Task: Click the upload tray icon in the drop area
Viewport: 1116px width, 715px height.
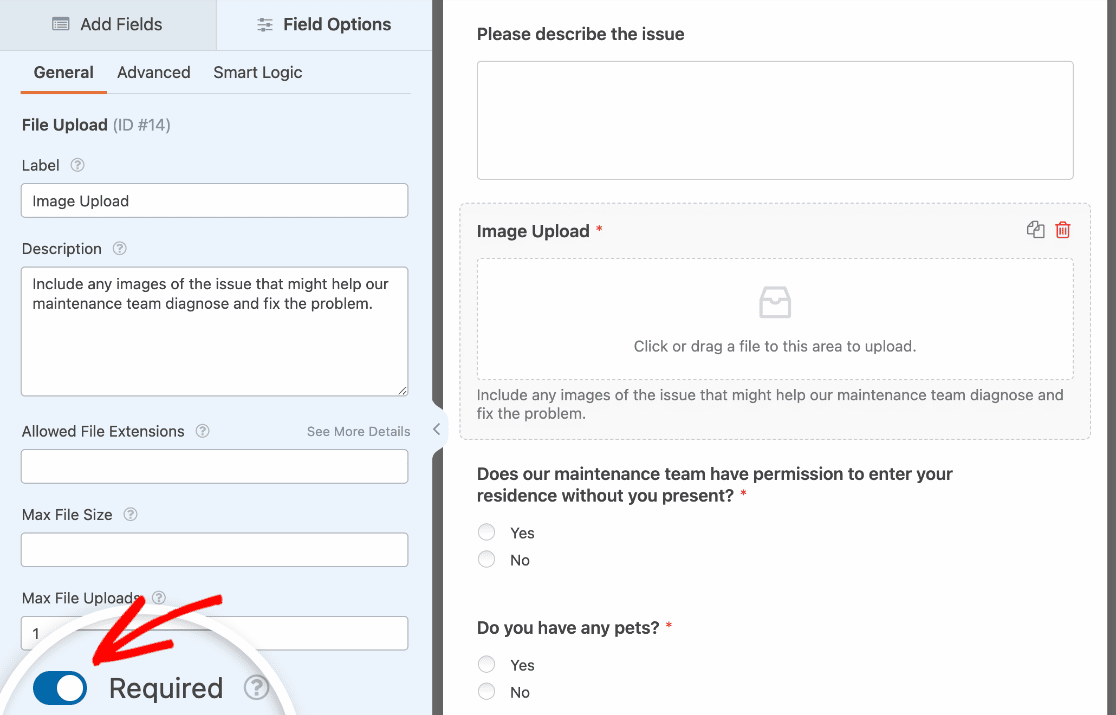Action: [775, 302]
